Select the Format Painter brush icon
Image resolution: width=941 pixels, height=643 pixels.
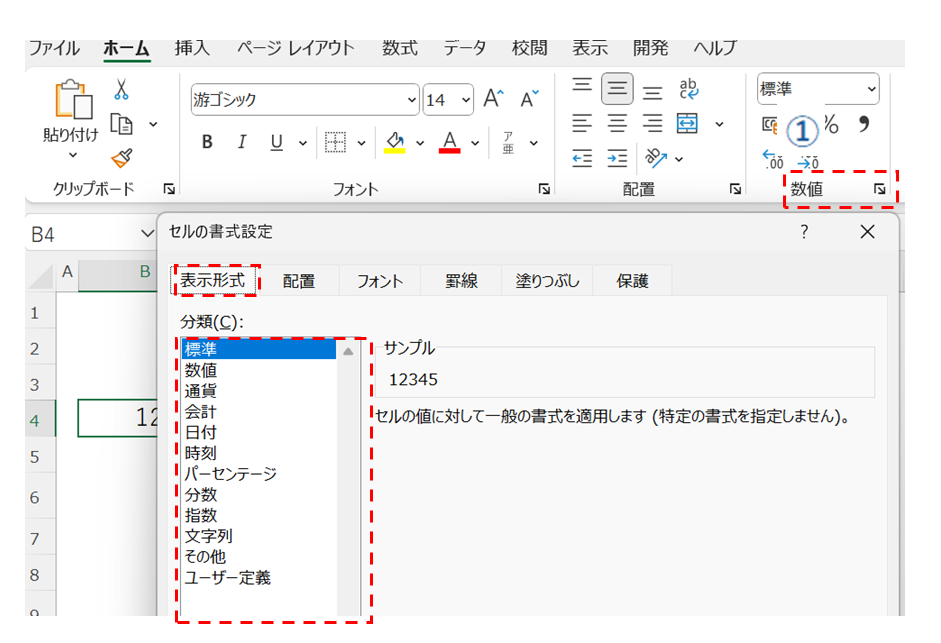[122, 157]
